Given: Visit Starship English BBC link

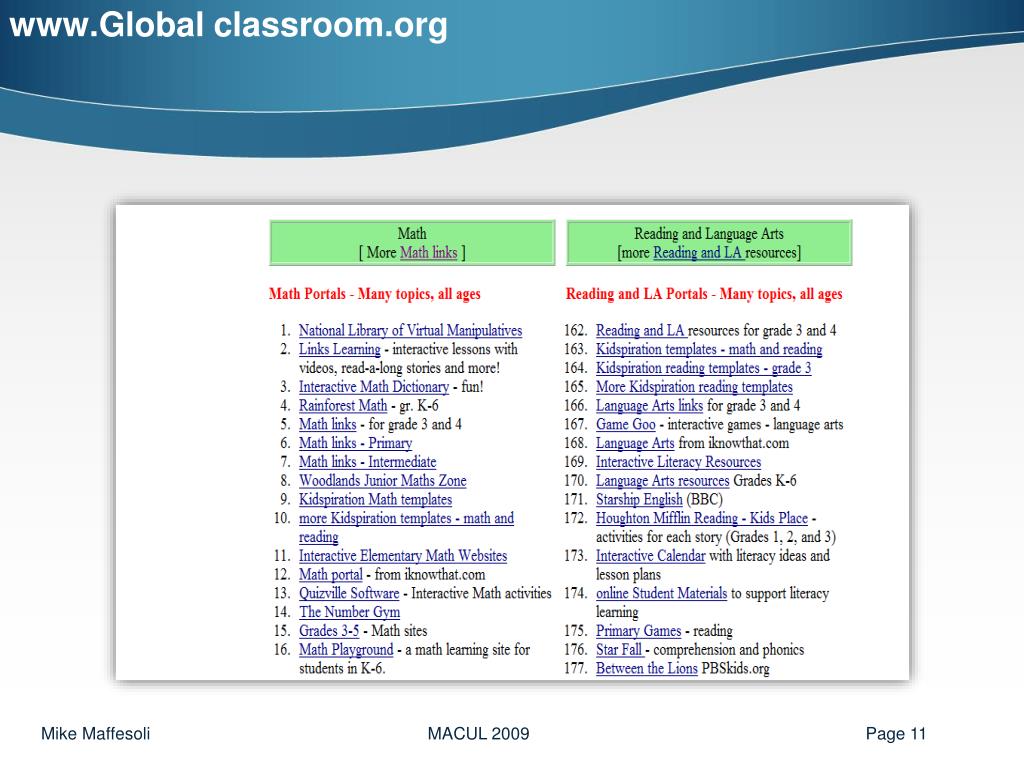Looking at the screenshot, I should (639, 500).
